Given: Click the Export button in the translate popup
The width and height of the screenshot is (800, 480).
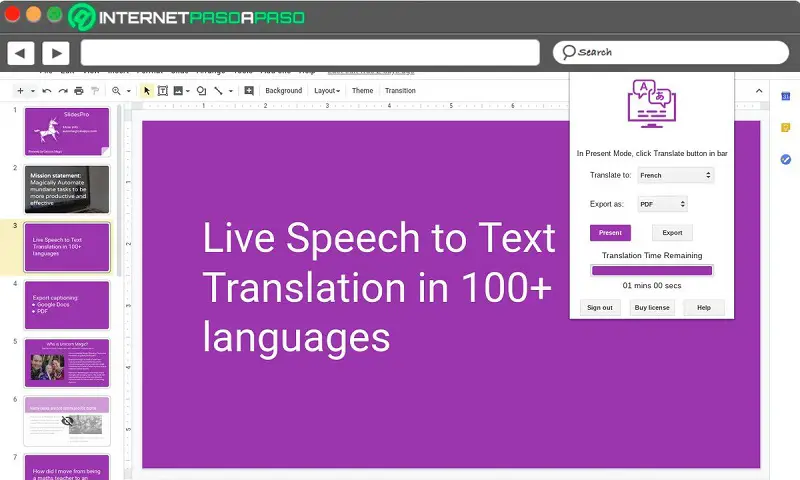Looking at the screenshot, I should (672, 233).
